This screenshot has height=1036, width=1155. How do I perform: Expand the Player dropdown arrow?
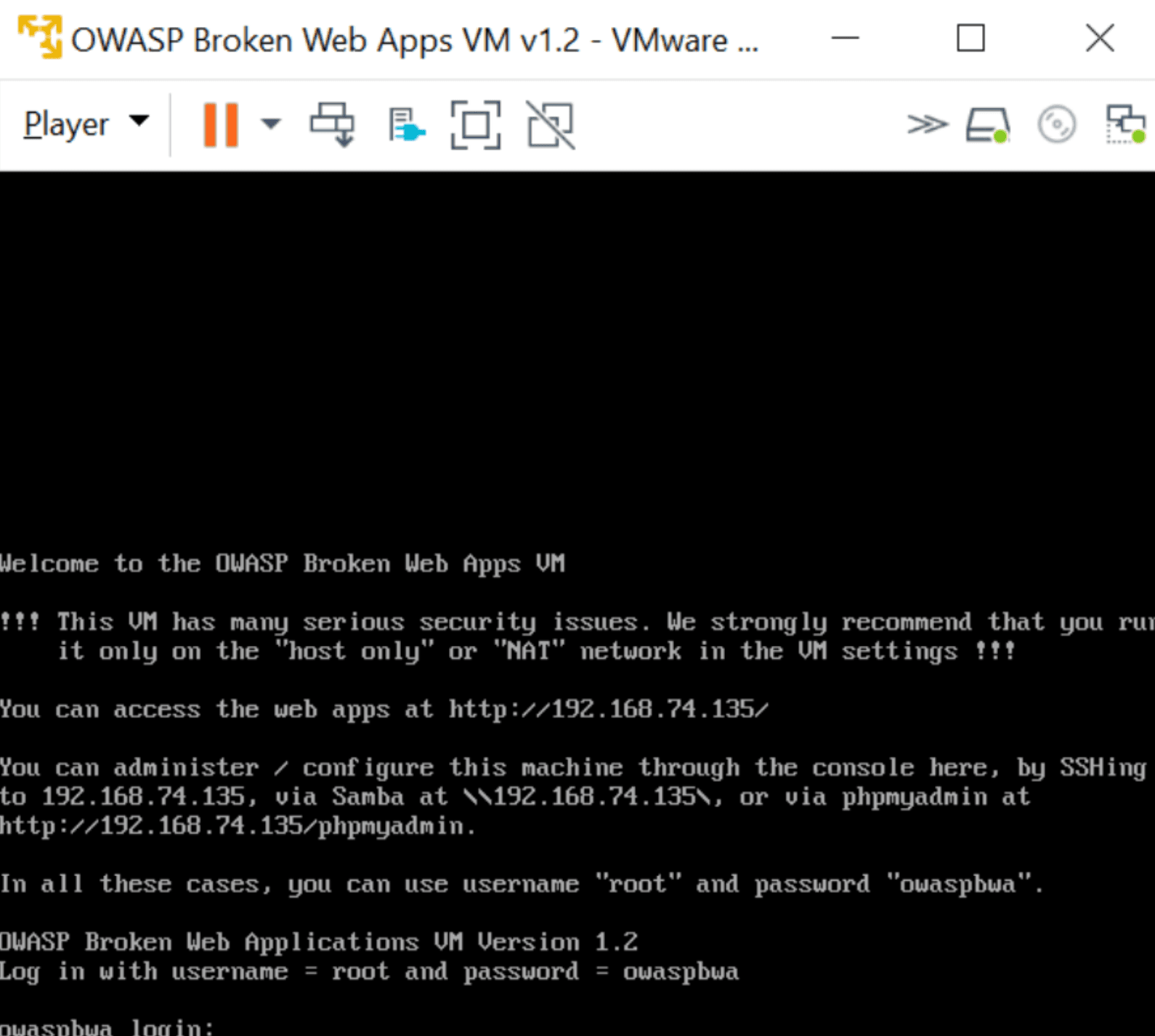pyautogui.click(x=139, y=121)
